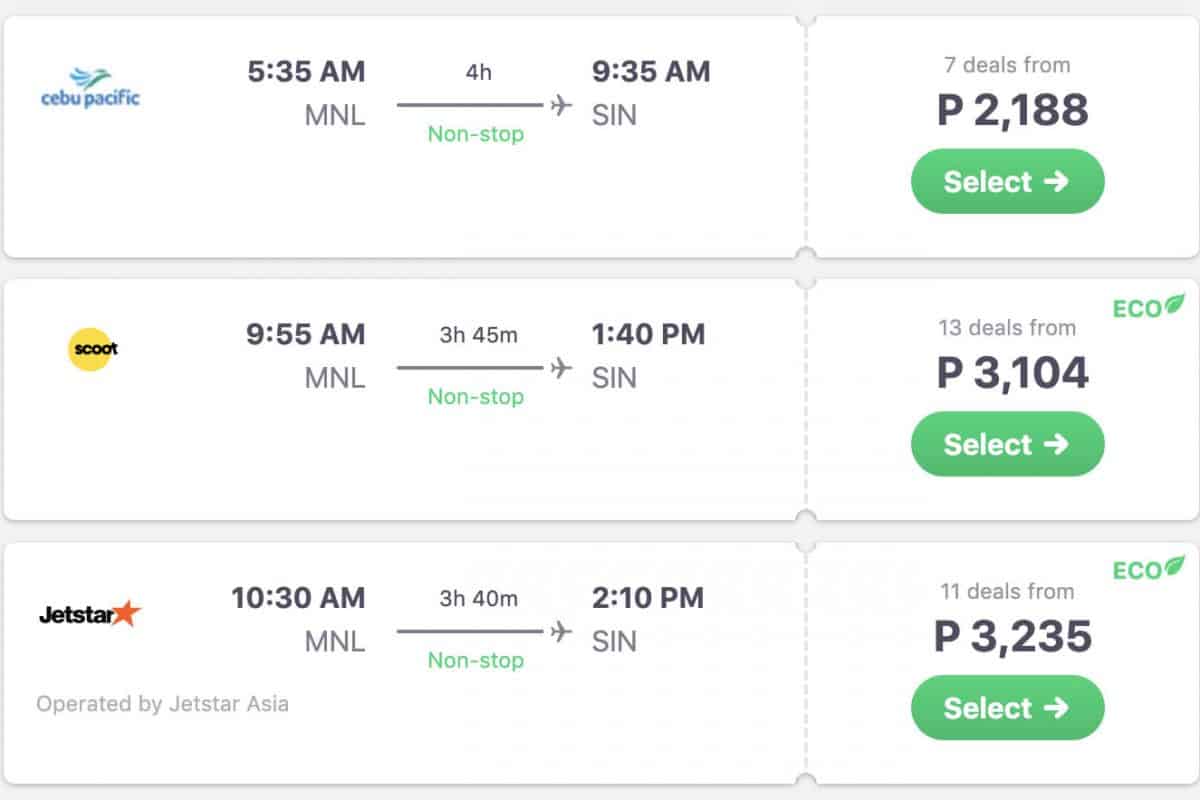Click the "Operated by Jetstar Asia" note
The image size is (1200, 800).
pos(163,704)
